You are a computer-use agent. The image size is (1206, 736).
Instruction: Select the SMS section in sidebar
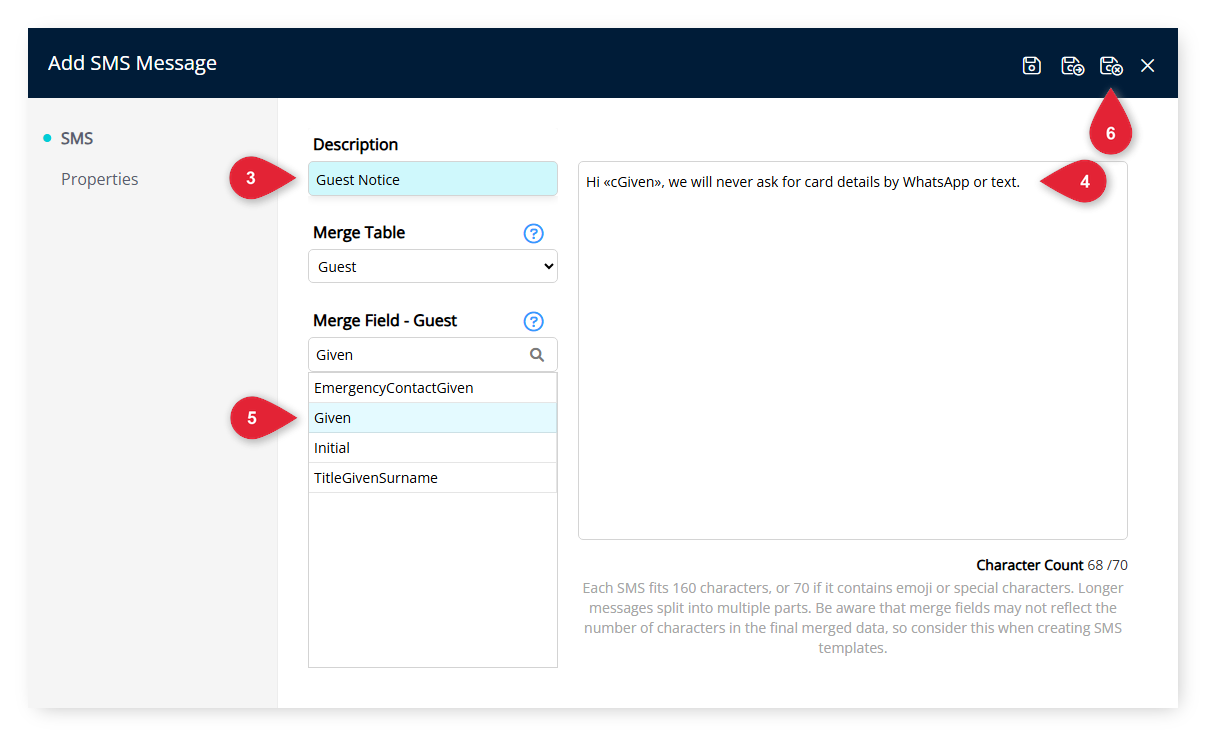77,138
